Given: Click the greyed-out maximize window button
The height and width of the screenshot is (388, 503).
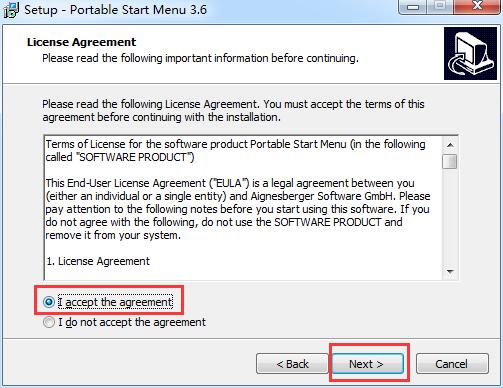Looking at the screenshot, I should pos(440,6).
